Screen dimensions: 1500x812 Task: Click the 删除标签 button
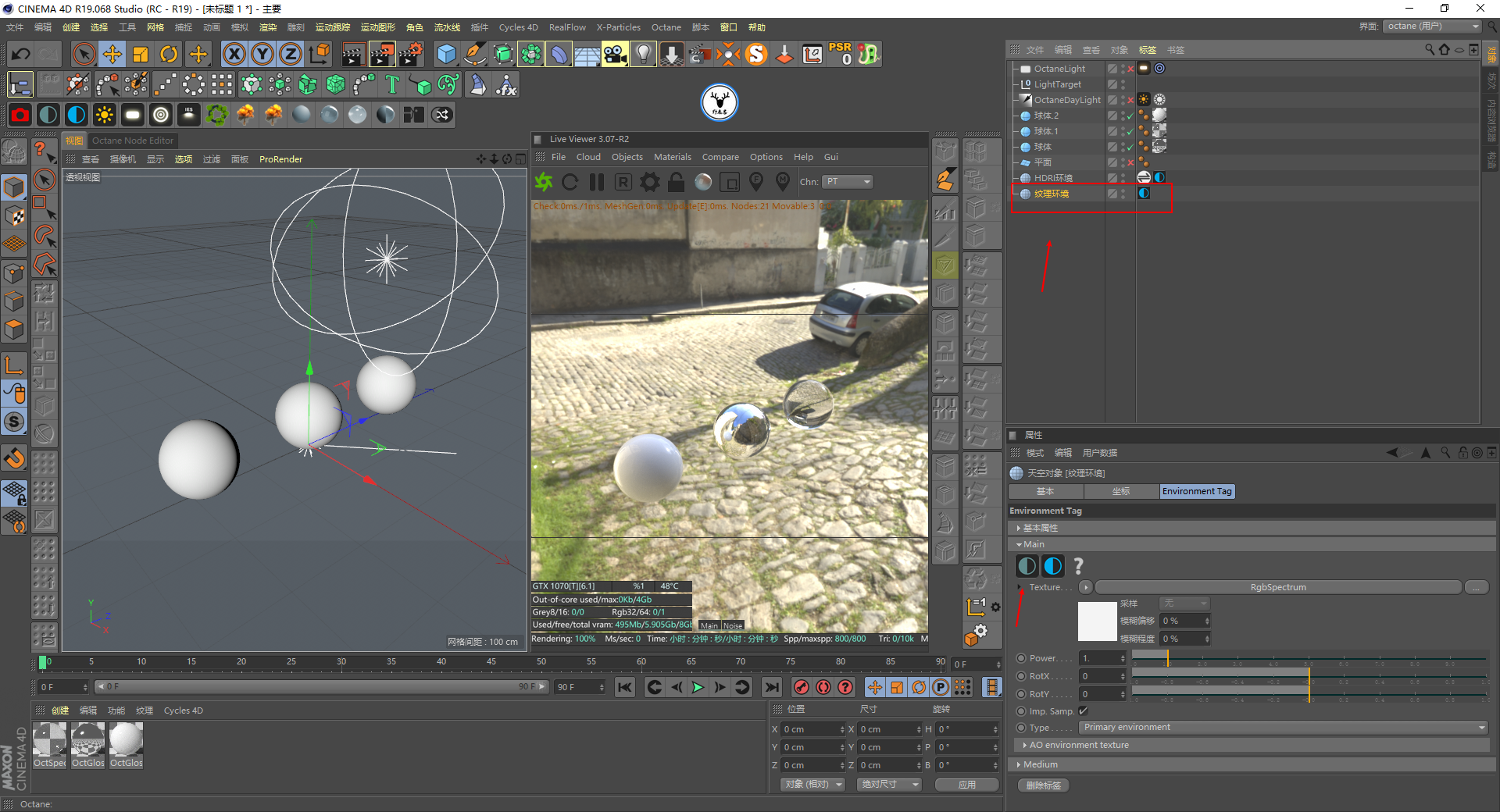(1044, 785)
